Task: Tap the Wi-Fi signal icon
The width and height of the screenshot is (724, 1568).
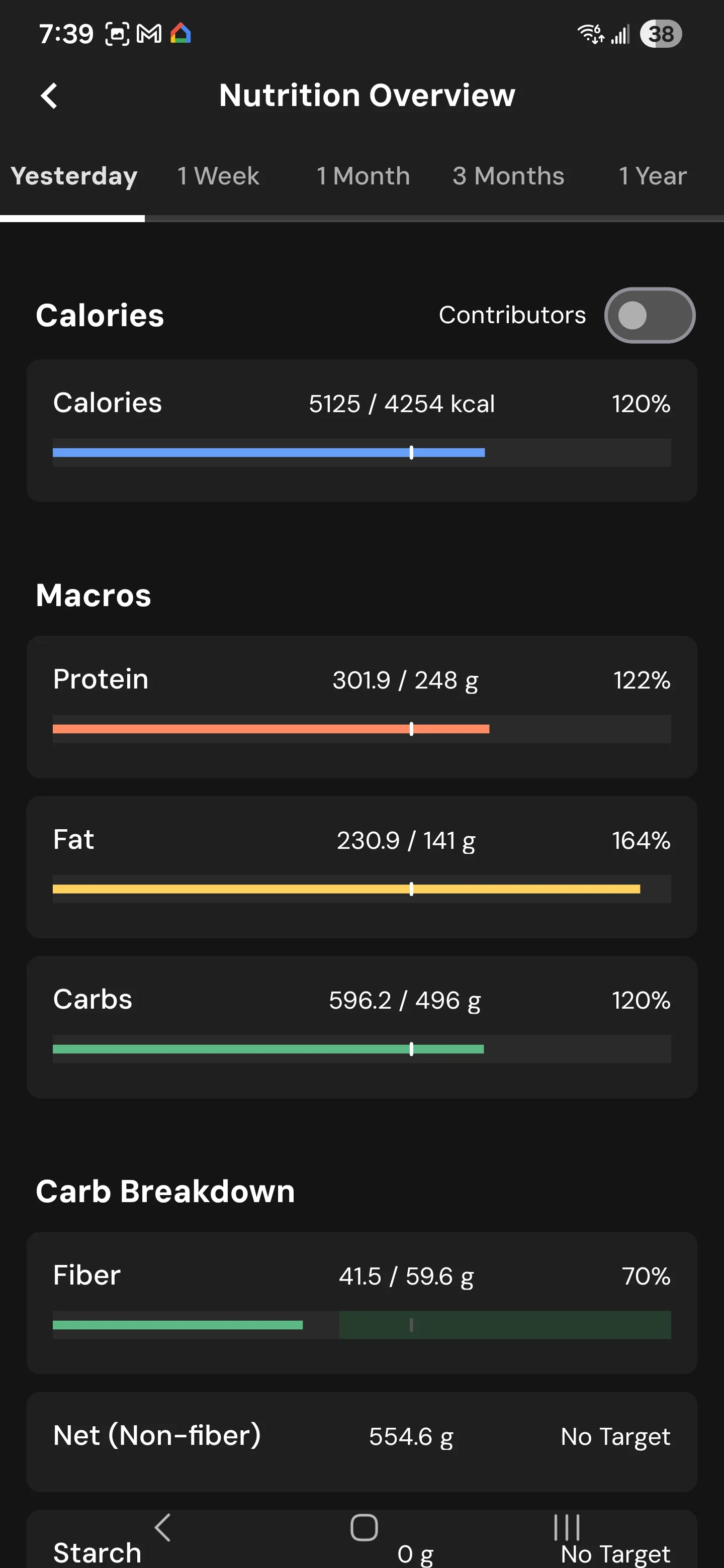Action: (x=590, y=34)
